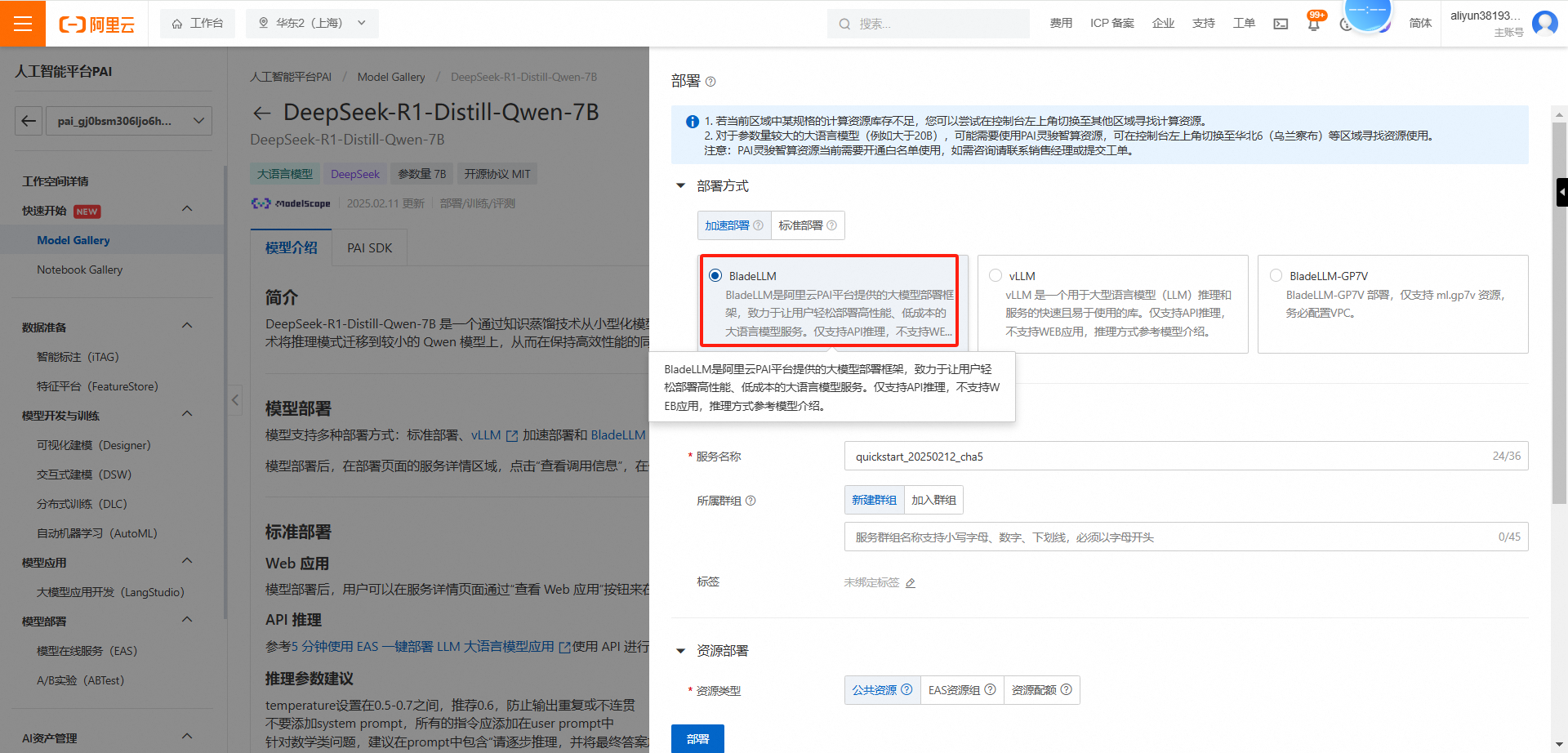Open the user account avatar
Image resolution: width=1568 pixels, height=753 pixels.
click(x=1544, y=23)
